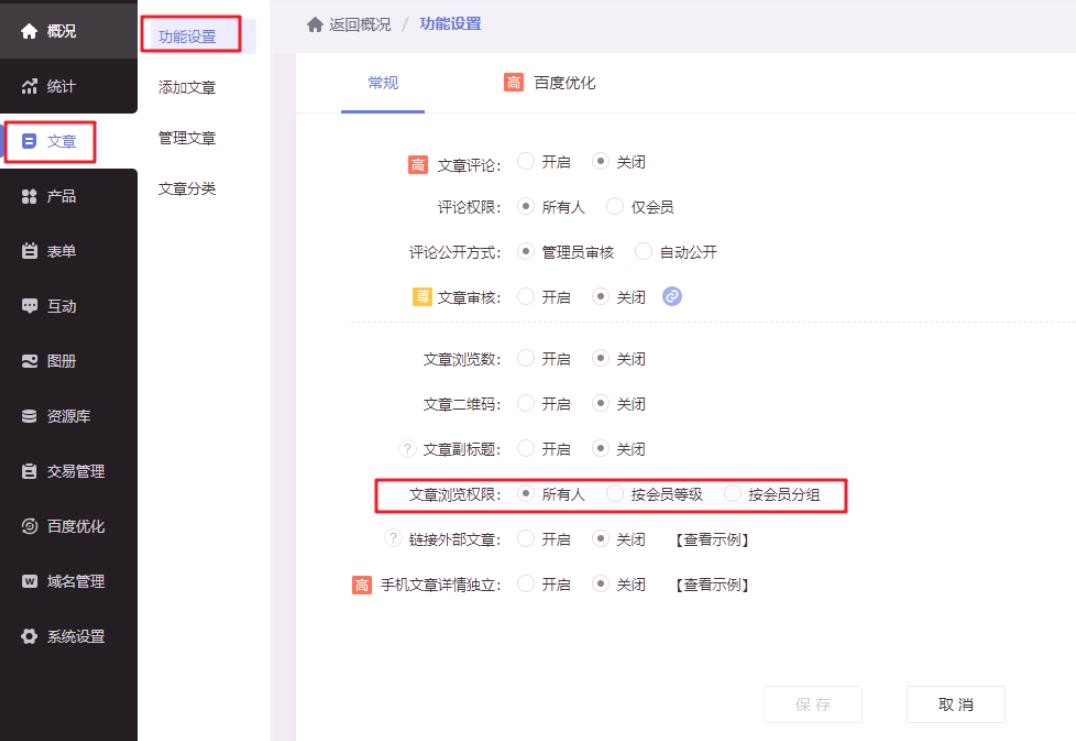1076x741 pixels.
Task: Enable the 文章评论 开启 radio option
Action: [526, 163]
